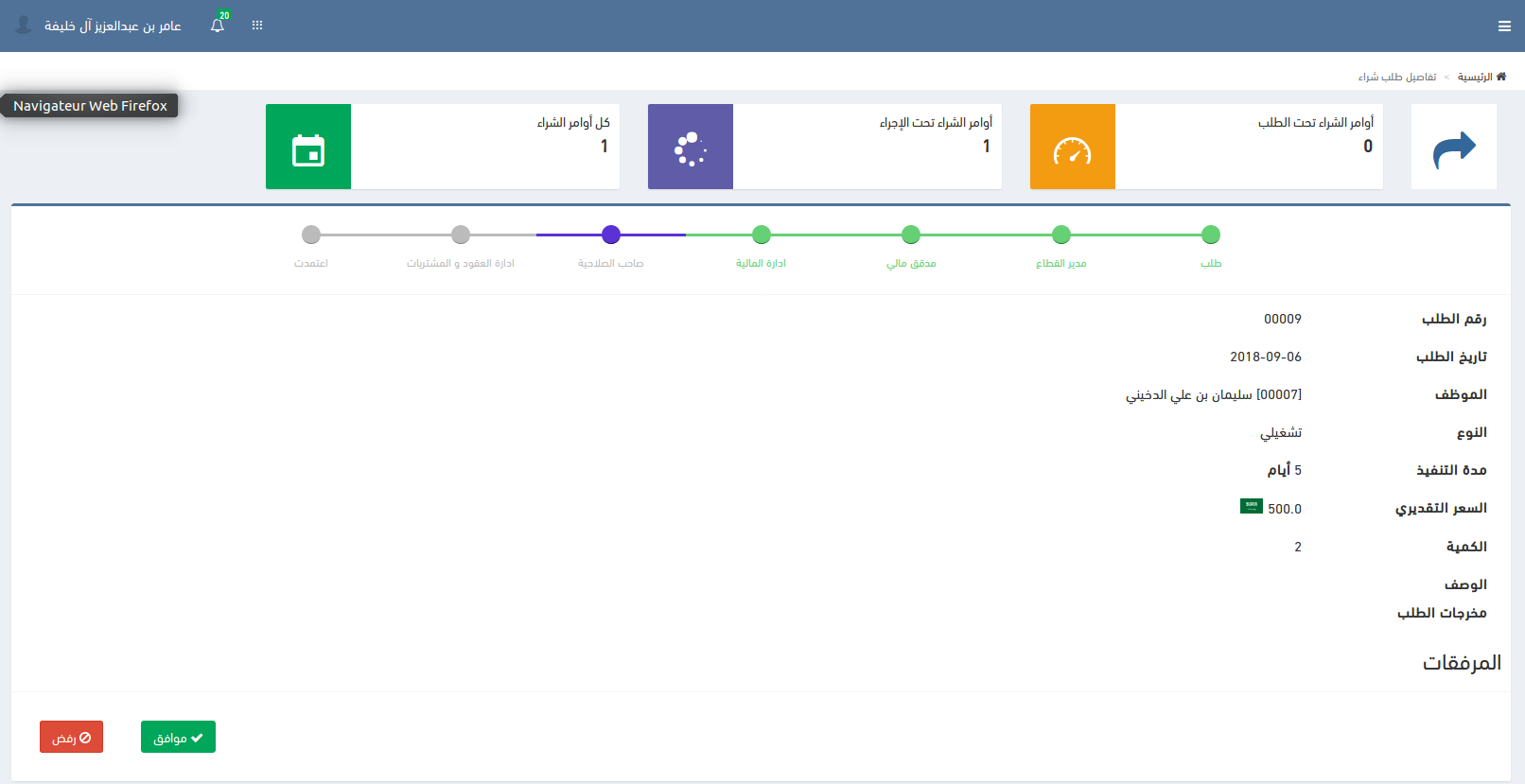The width and height of the screenshot is (1525, 784).
Task: Select the final اعتمدت step marker
Action: [311, 235]
